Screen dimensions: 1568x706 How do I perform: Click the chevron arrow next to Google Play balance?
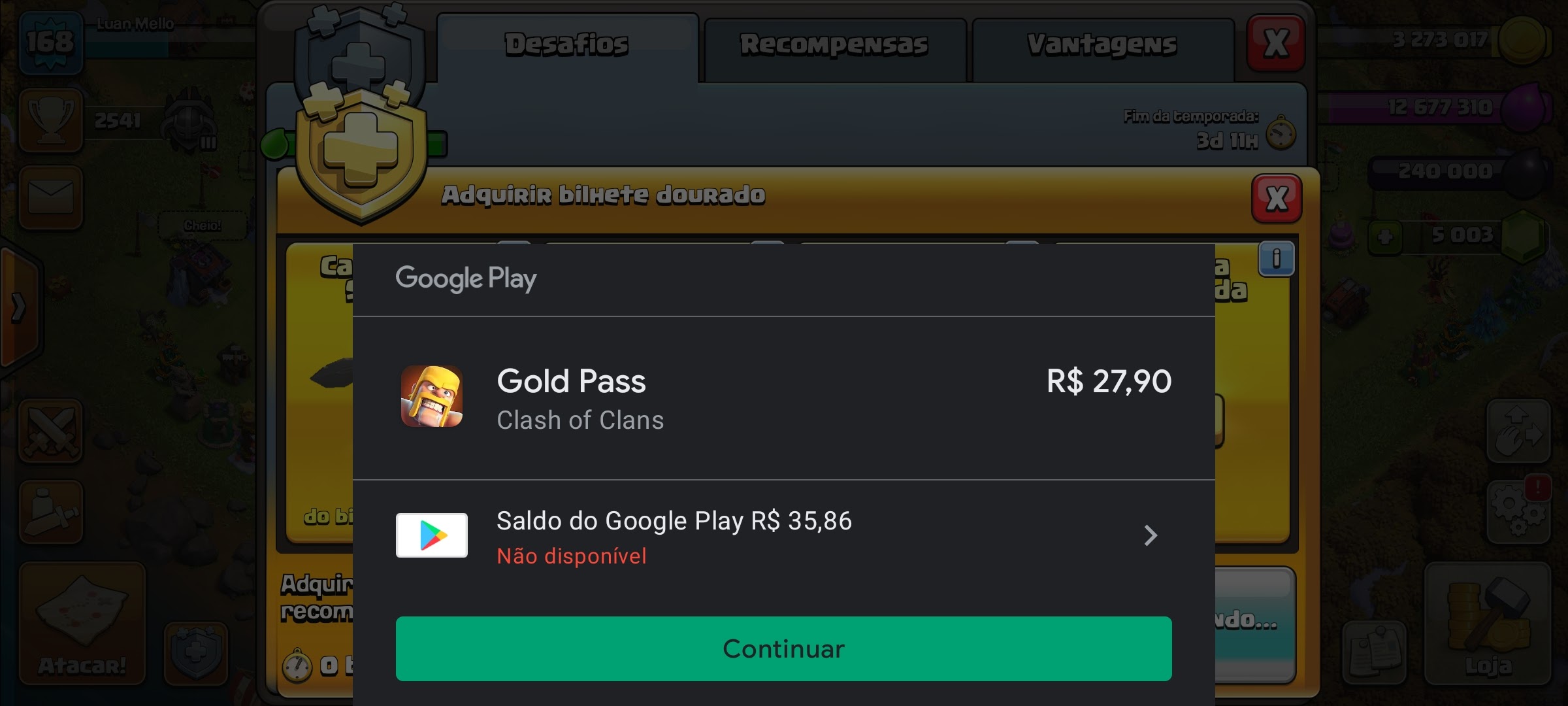1150,535
